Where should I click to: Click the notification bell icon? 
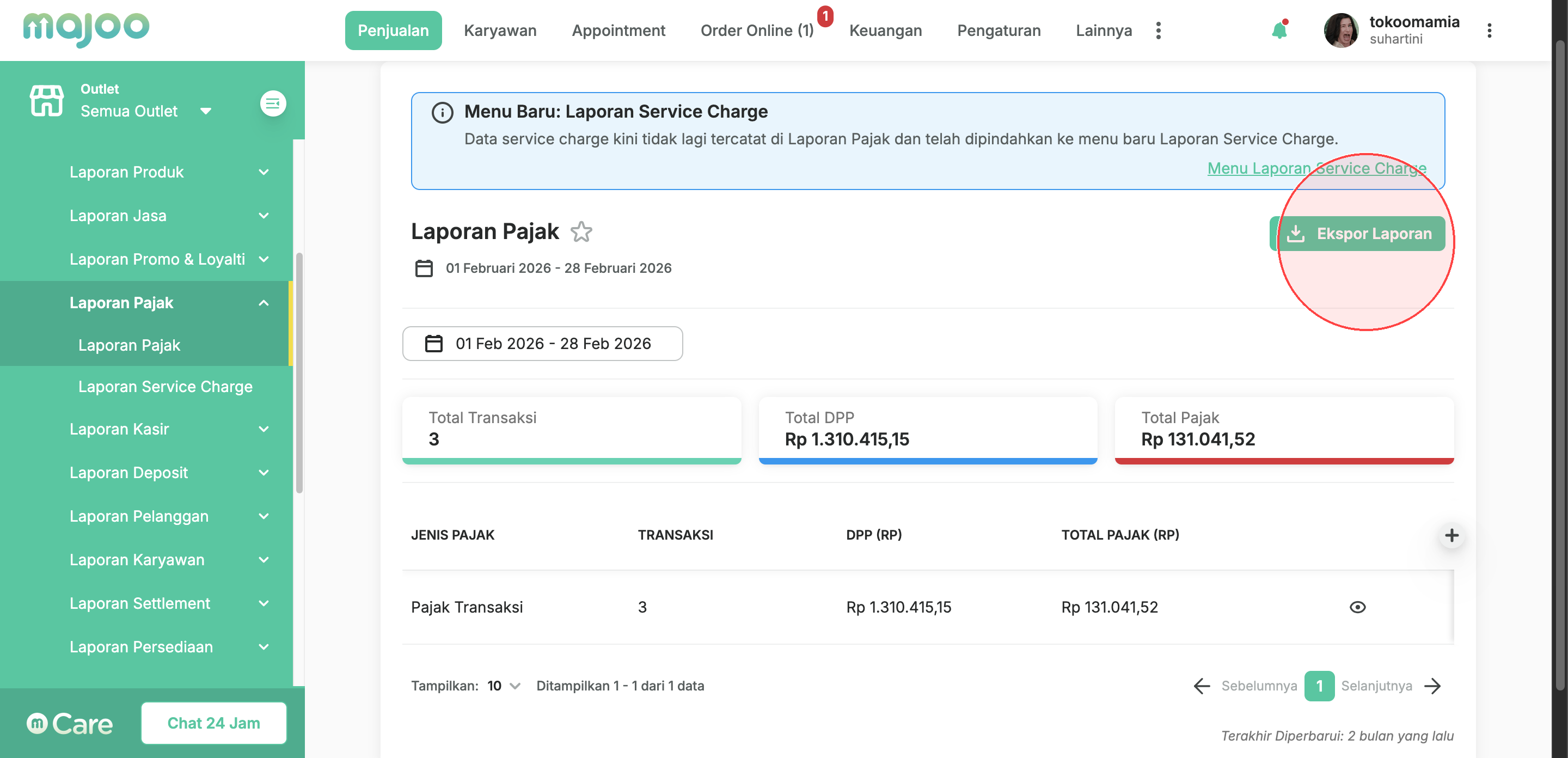(1279, 30)
